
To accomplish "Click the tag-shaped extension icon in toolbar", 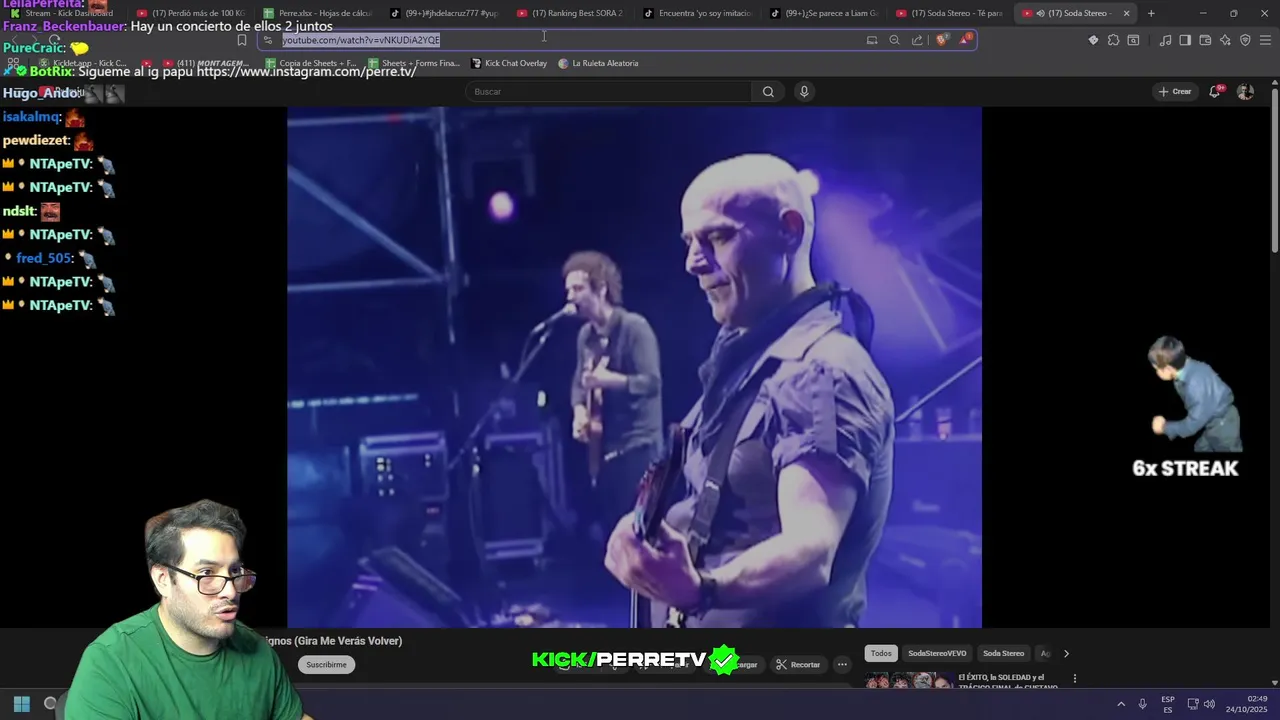I will [x=1093, y=40].
